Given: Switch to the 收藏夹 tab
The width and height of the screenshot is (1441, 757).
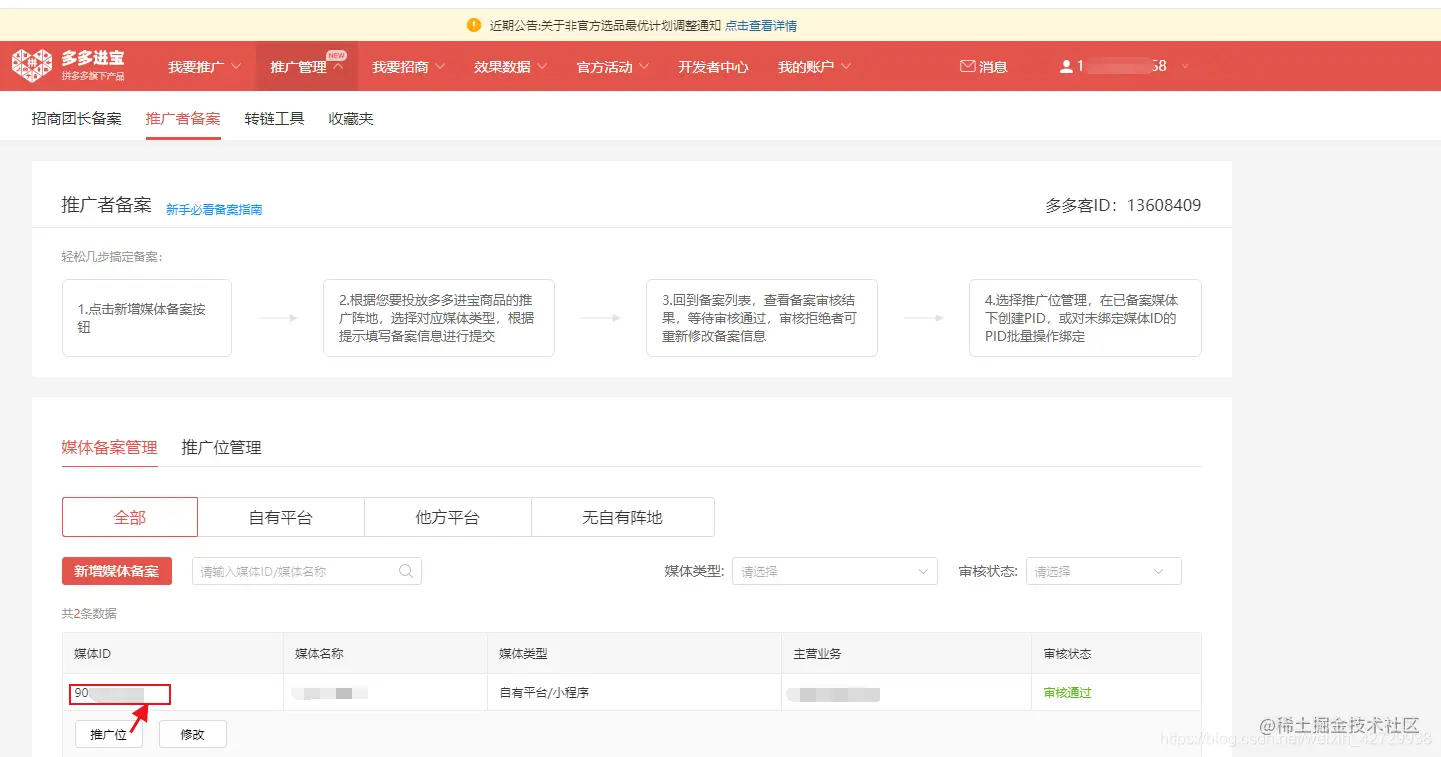Looking at the screenshot, I should pos(351,118).
